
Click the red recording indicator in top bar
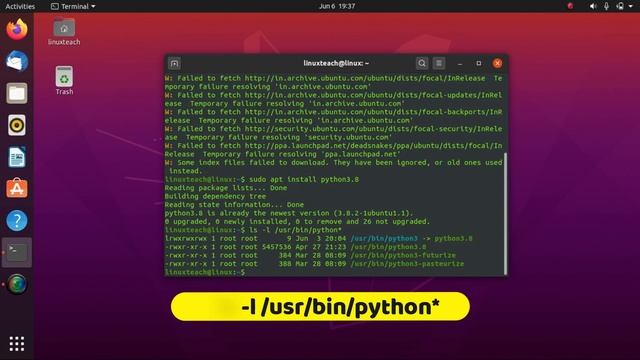pyautogui.click(x=570, y=6)
